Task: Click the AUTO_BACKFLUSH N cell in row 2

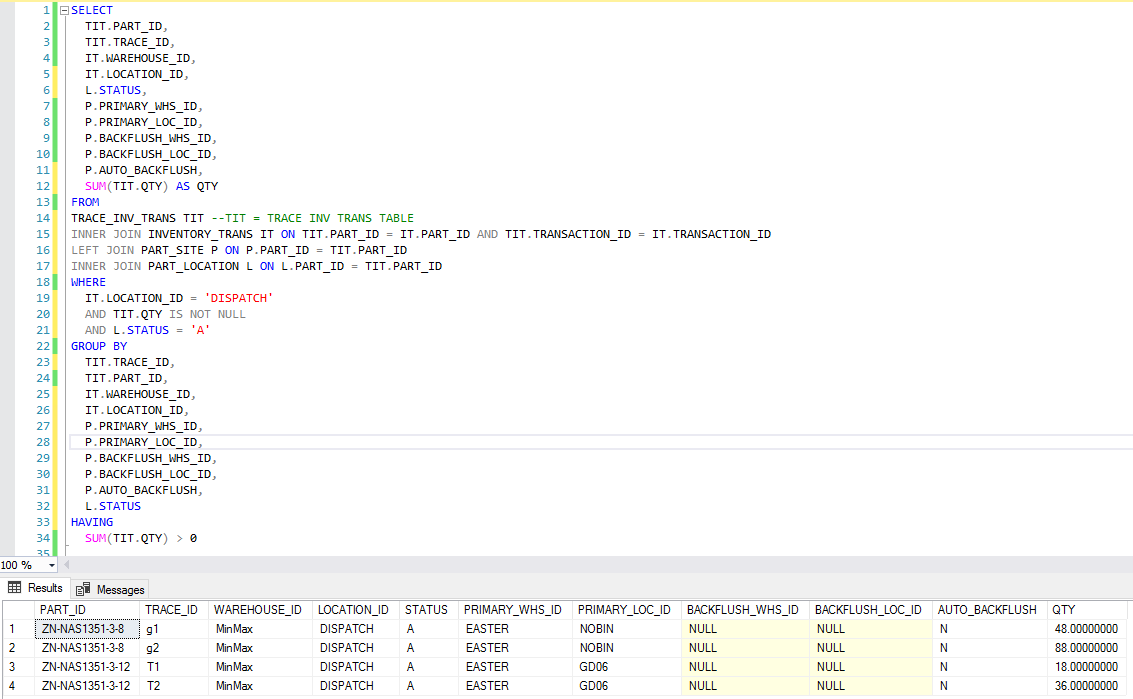Action: pyautogui.click(x=989, y=648)
